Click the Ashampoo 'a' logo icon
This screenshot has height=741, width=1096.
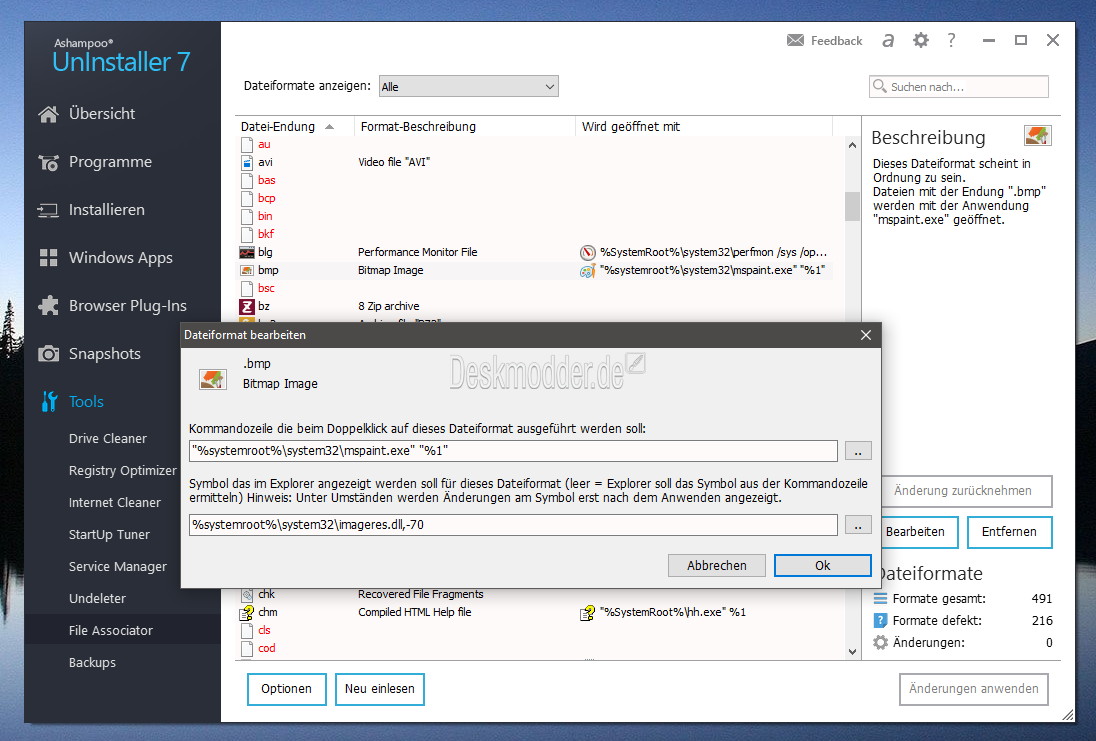coord(888,41)
